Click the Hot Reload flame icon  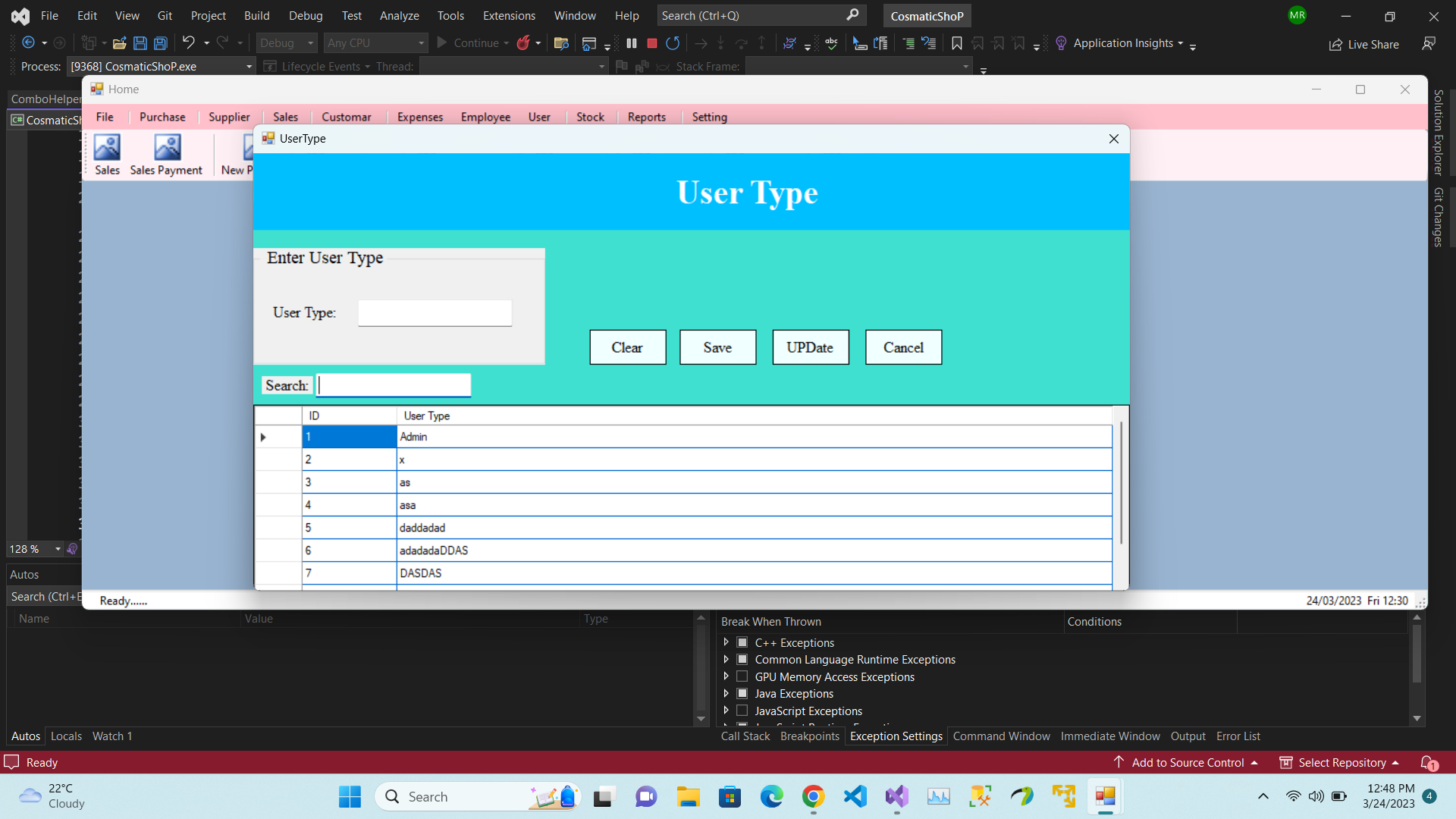click(x=523, y=43)
